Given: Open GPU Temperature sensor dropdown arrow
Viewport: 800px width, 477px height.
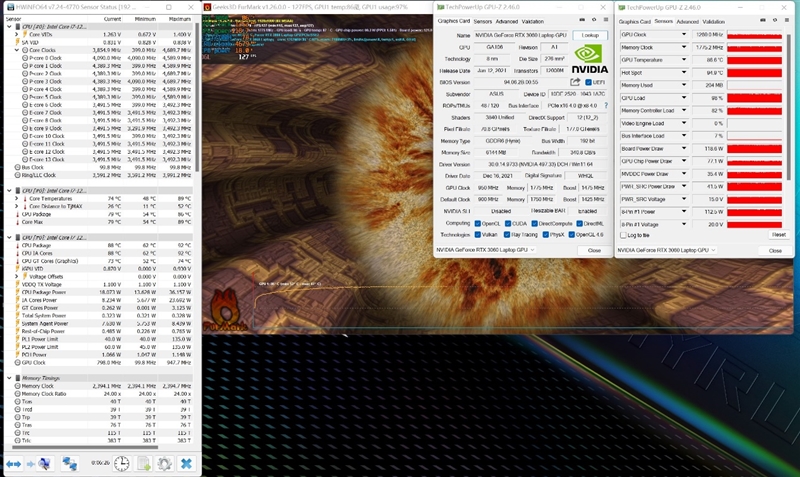Looking at the screenshot, I should point(684,60).
